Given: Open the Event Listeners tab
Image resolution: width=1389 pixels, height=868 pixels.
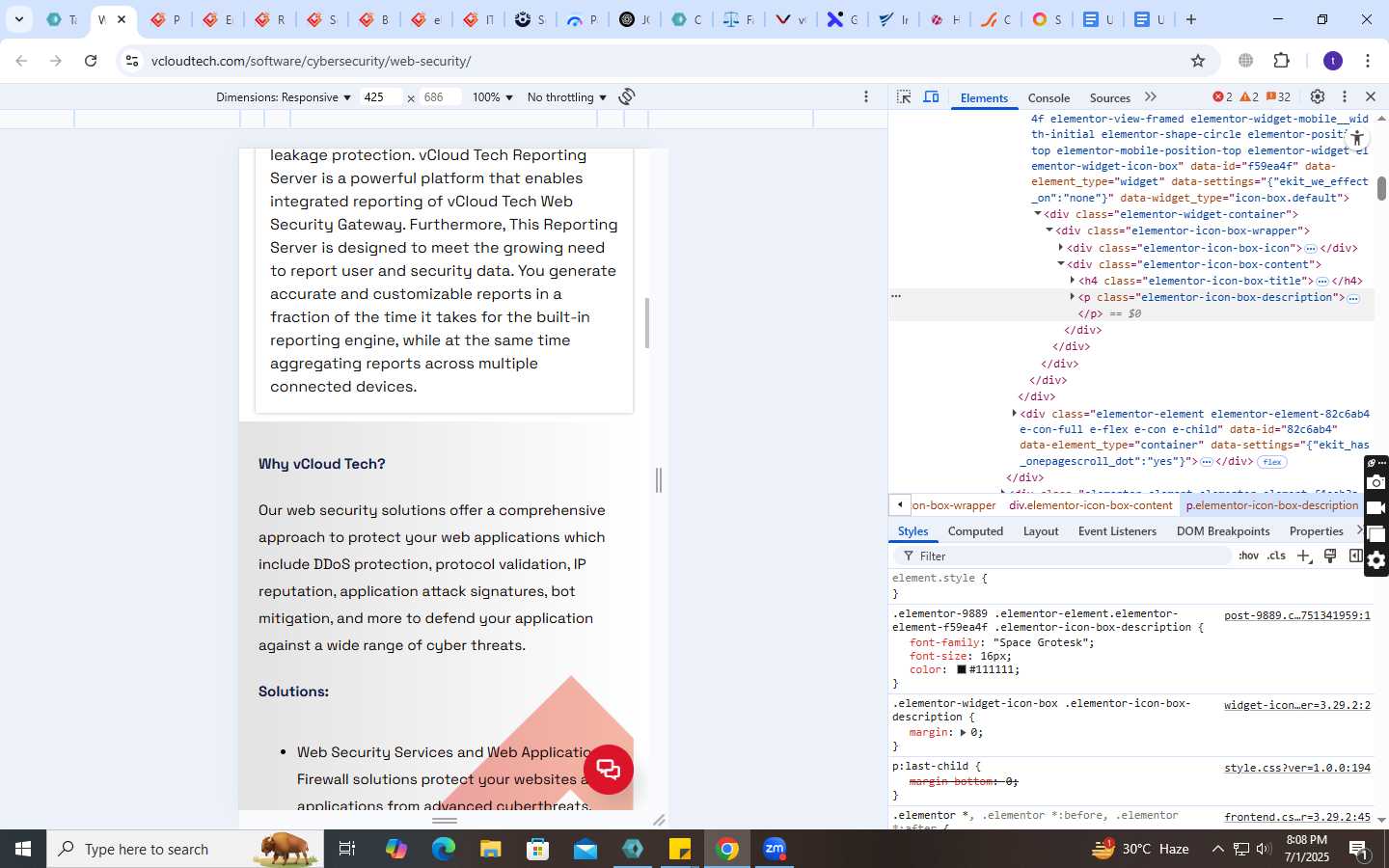Looking at the screenshot, I should pos(1117,531).
